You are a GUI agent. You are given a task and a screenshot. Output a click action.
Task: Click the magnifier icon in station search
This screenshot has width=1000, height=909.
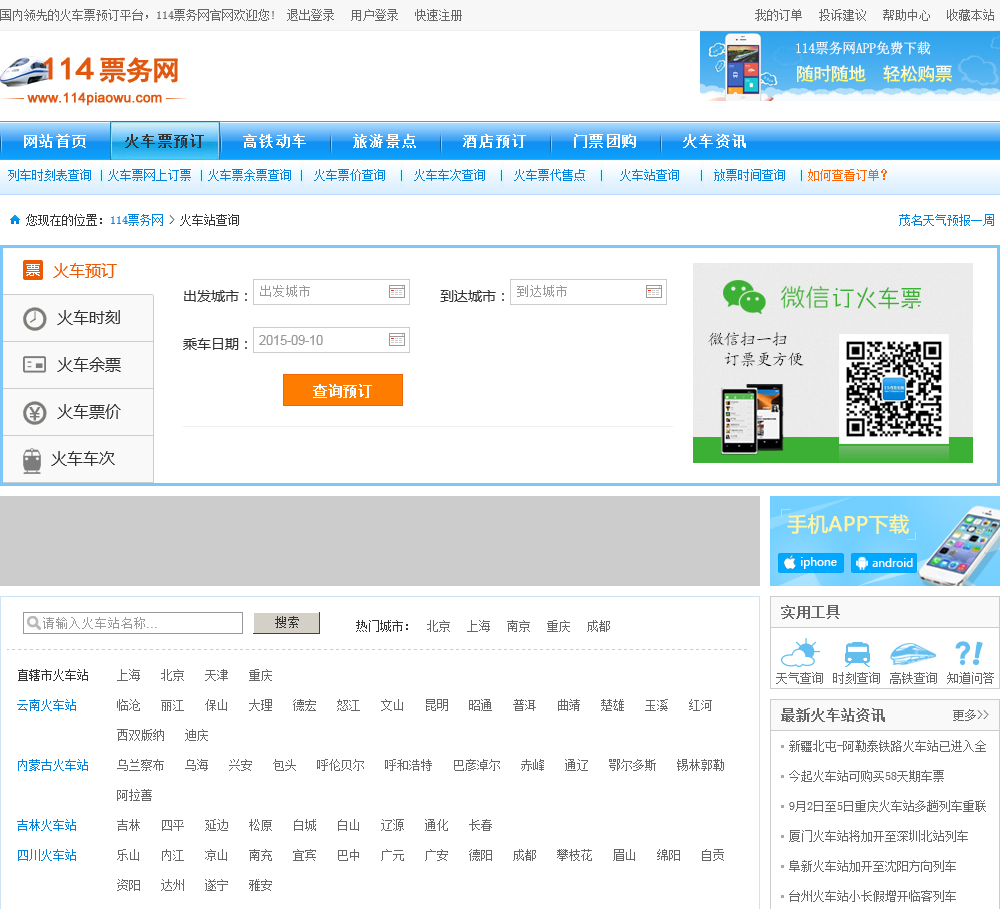click(33, 623)
